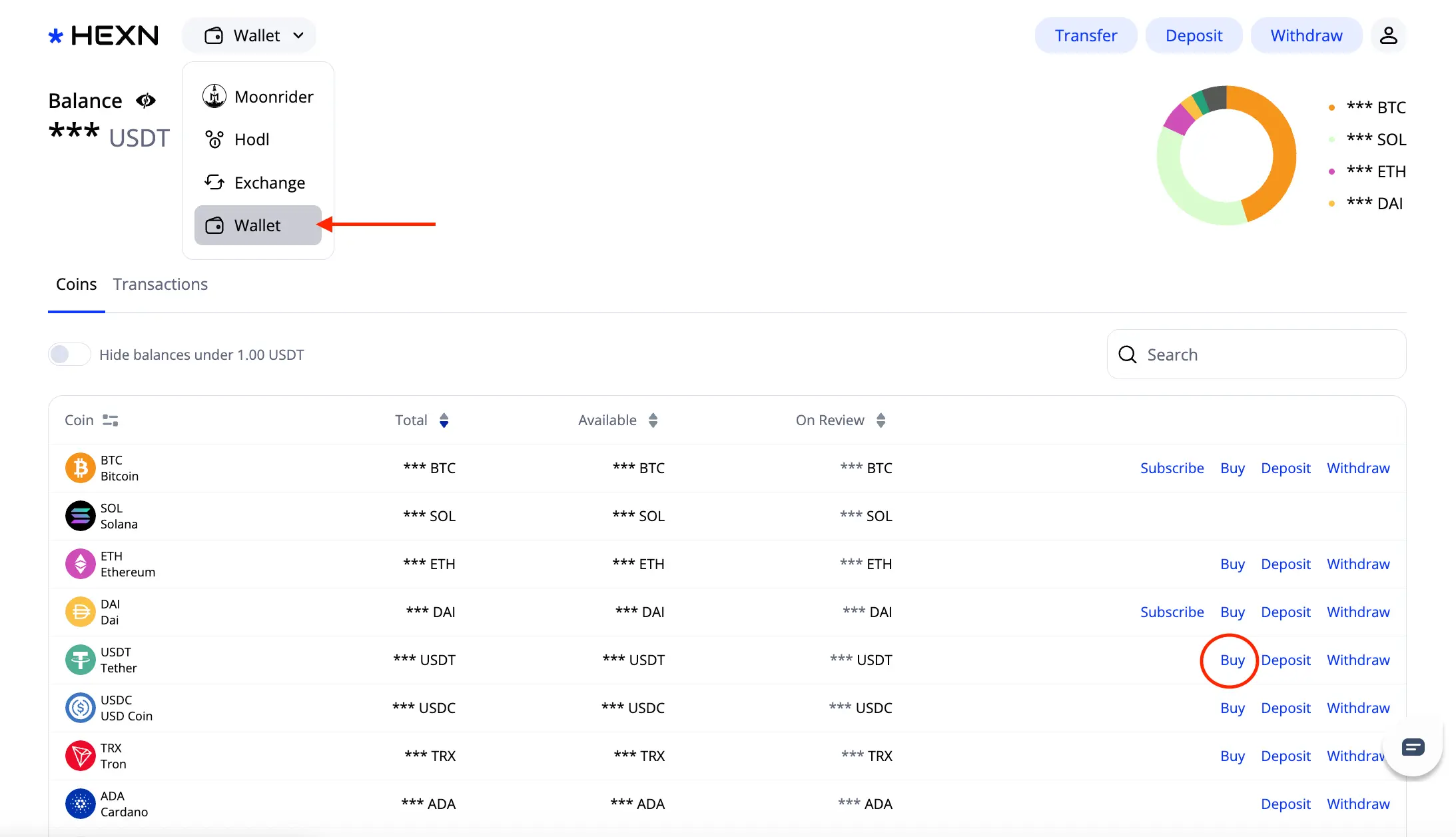Click Deposit in the ADA row
Viewport: 1456px width, 837px height.
point(1285,804)
